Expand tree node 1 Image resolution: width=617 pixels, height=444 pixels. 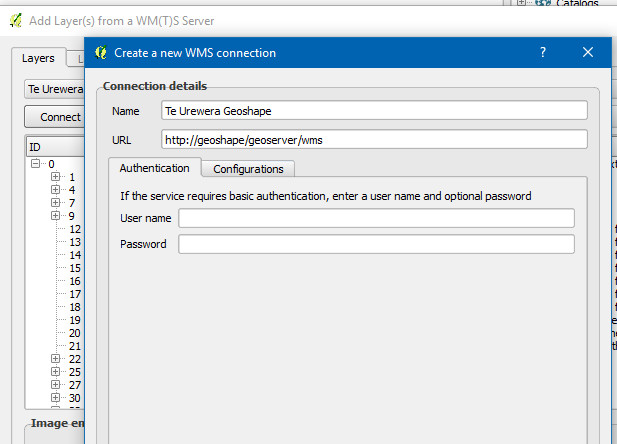click(x=55, y=176)
